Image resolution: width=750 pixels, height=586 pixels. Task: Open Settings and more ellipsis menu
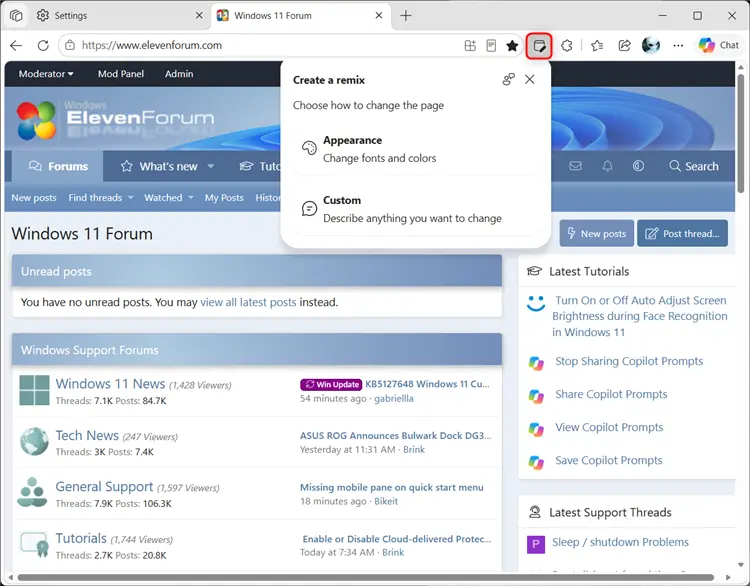pyautogui.click(x=678, y=45)
